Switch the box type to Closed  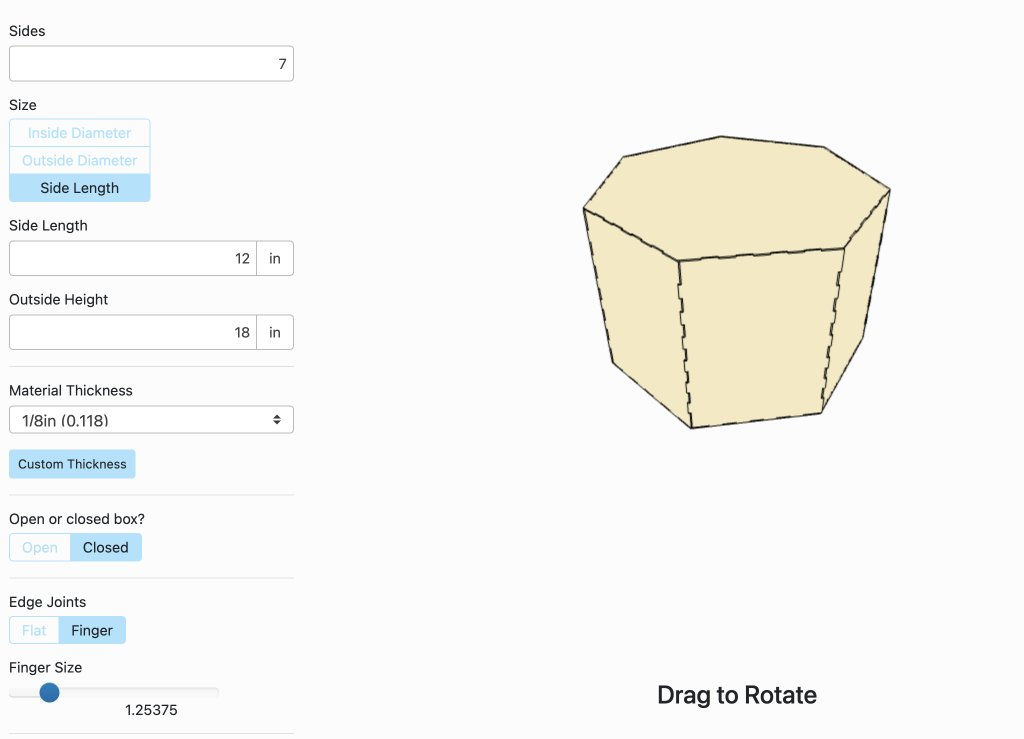pos(106,547)
